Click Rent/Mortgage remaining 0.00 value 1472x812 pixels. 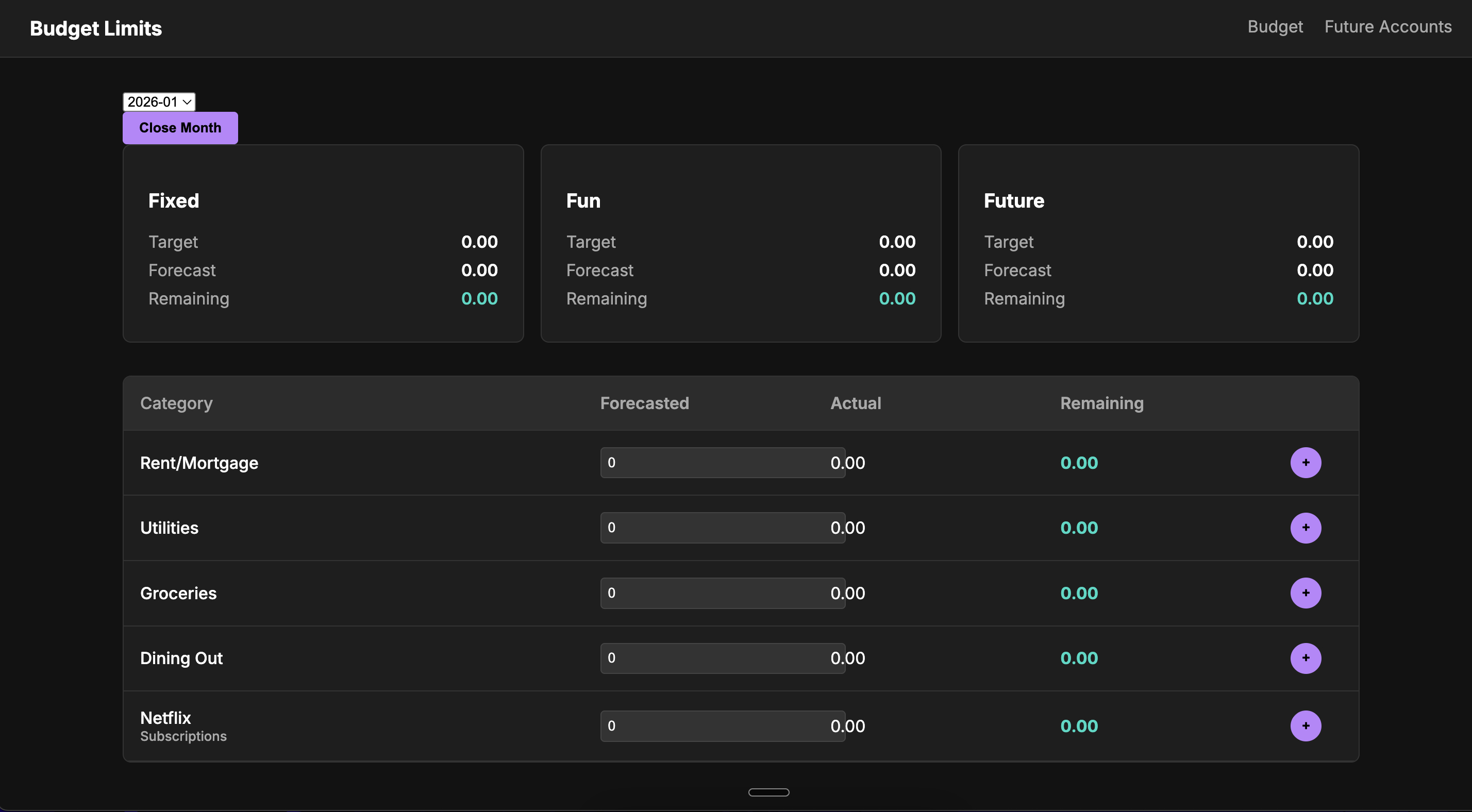point(1078,462)
